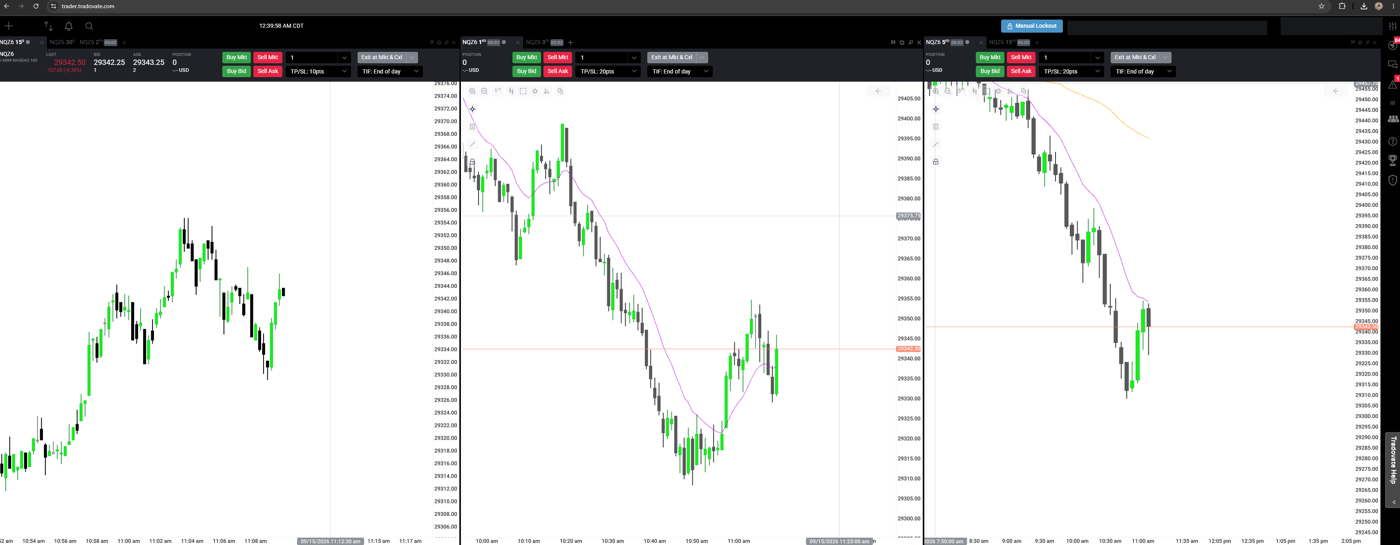
Task: Open the middle panel settings gear icon in the tab bar
Action: (901, 42)
